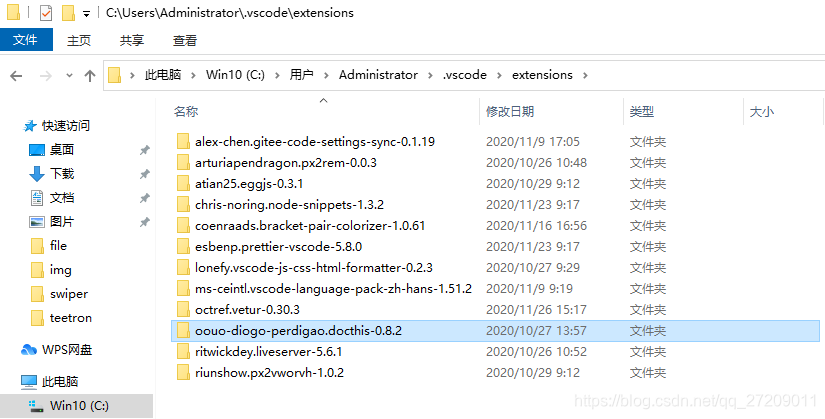Click the folder icon in the address bar

click(x=115, y=75)
